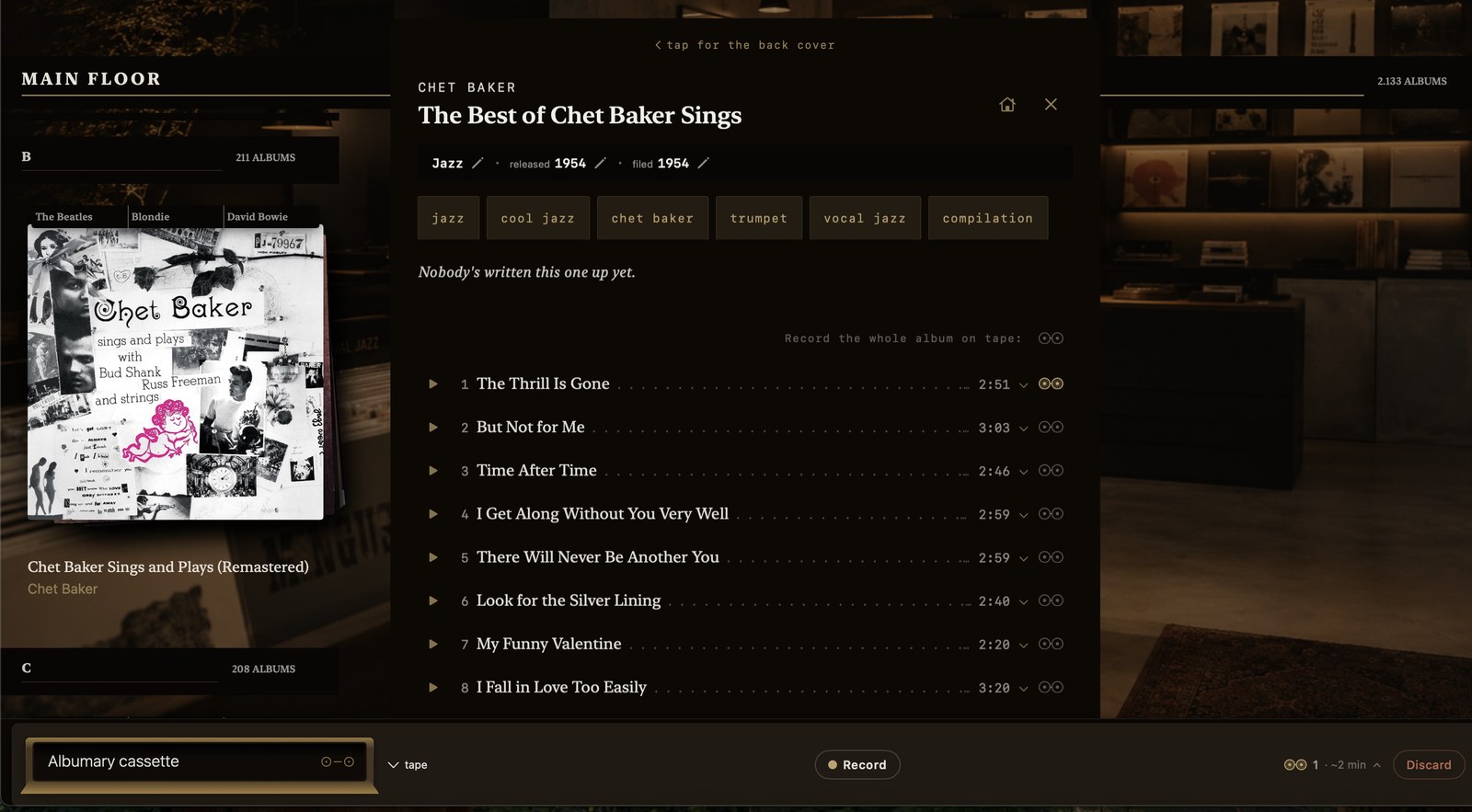Expand the tape track count summary
This screenshot has width=1472, height=812.
coord(1377,765)
